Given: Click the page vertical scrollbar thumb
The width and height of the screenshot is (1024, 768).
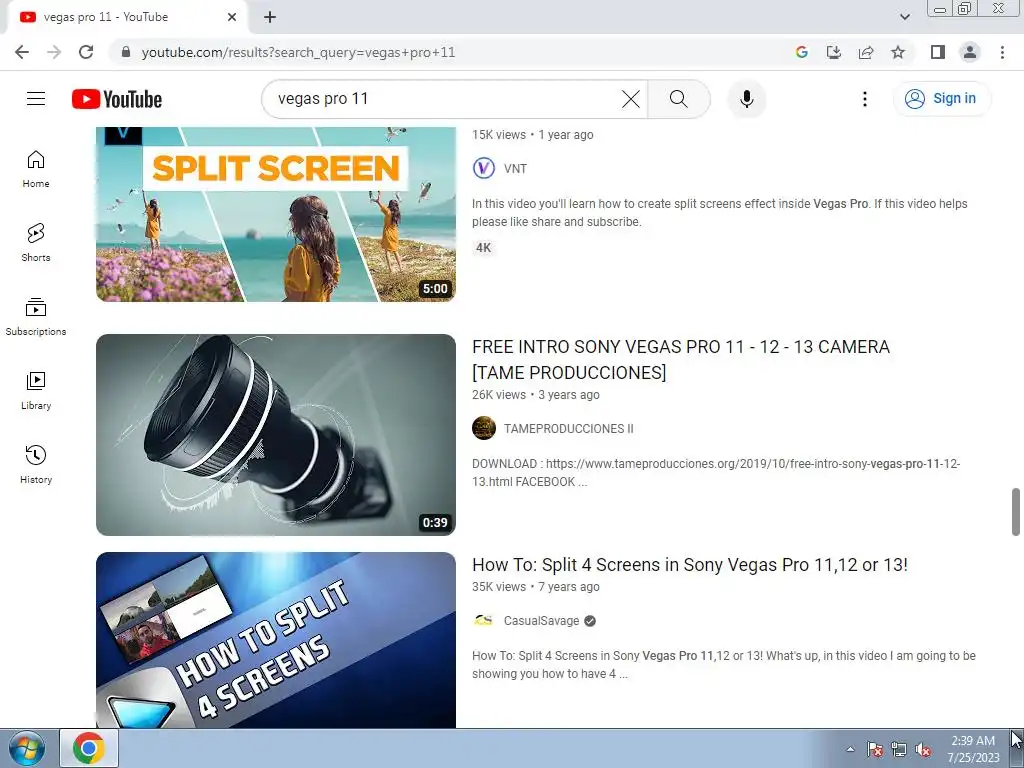Looking at the screenshot, I should pos(1016,511).
